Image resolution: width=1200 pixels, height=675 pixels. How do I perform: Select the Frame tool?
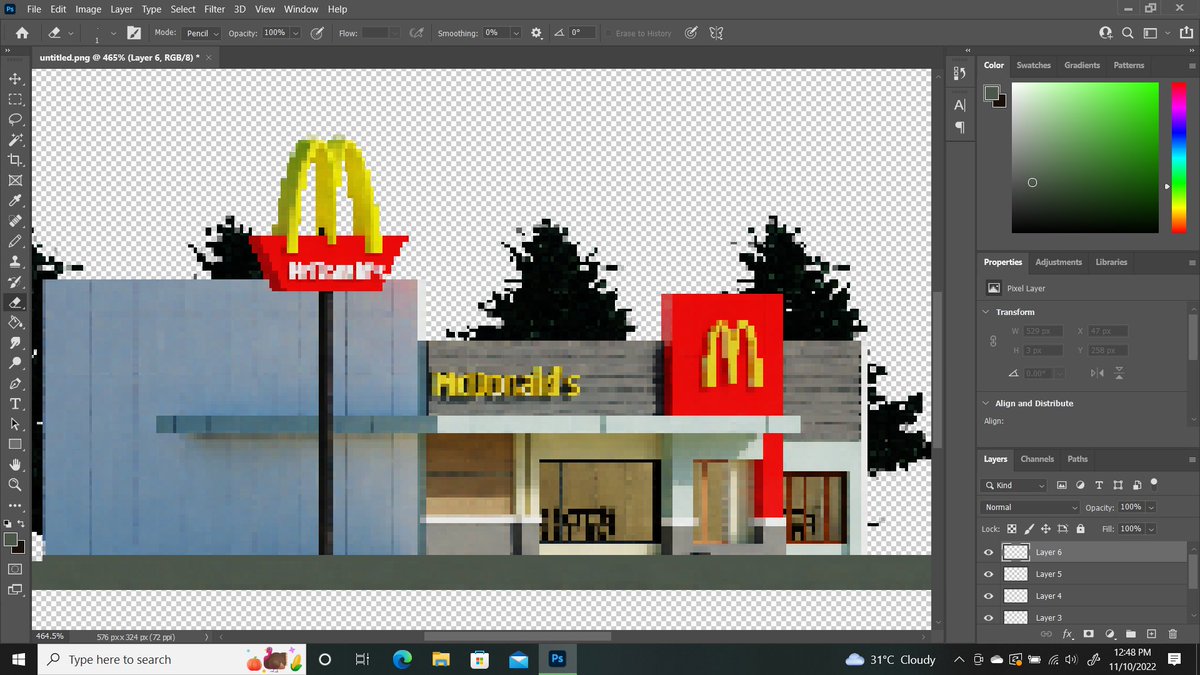15,181
